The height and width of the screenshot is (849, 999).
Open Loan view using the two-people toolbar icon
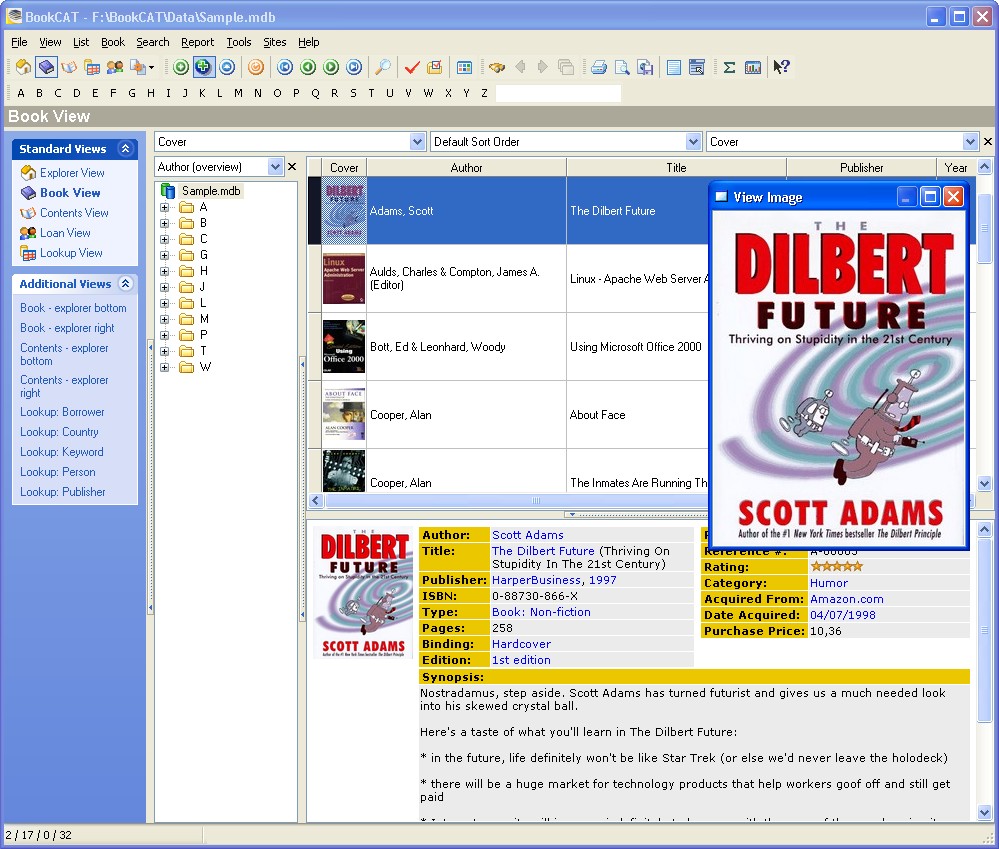115,67
